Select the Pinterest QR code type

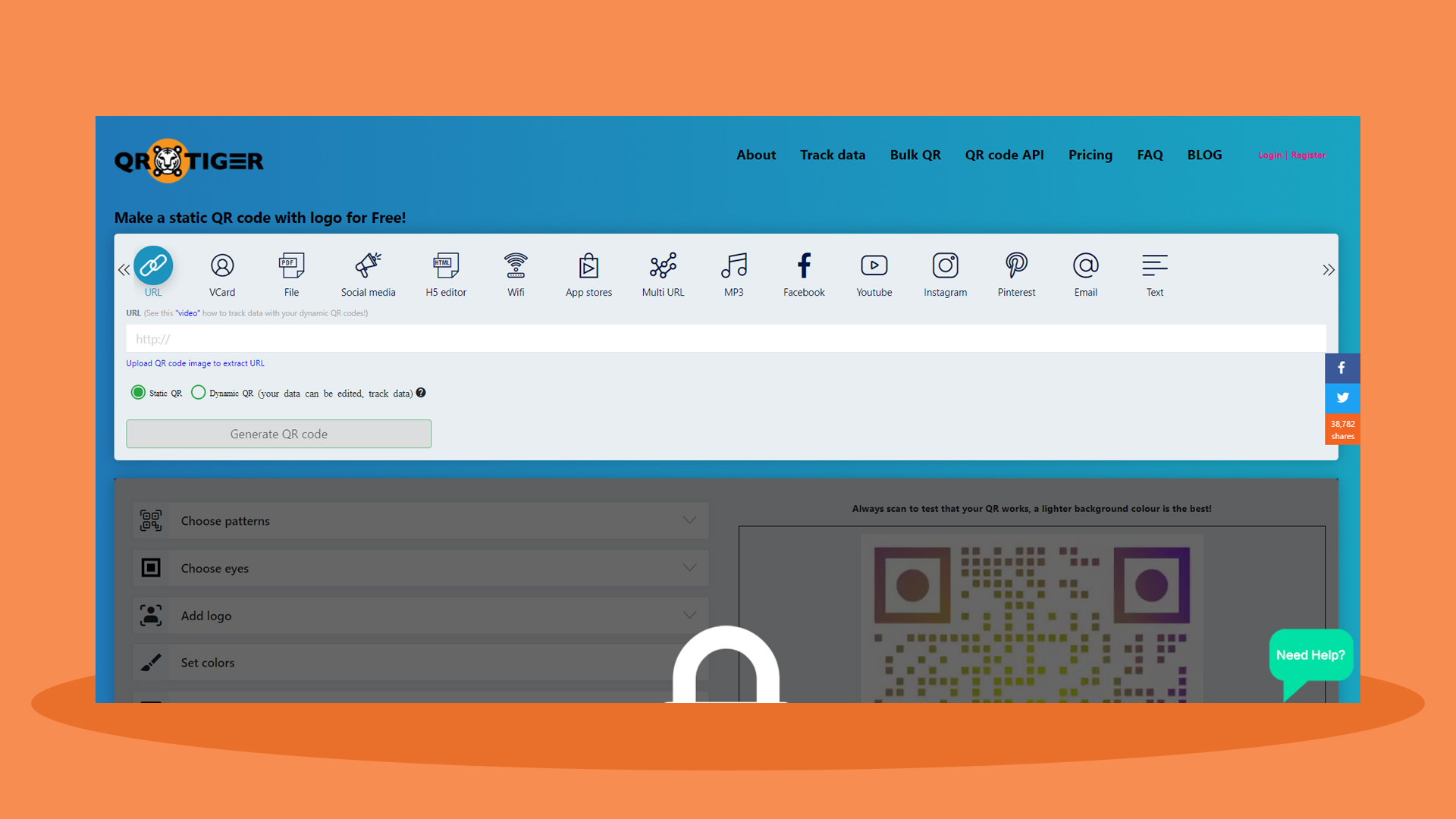[x=1016, y=273]
